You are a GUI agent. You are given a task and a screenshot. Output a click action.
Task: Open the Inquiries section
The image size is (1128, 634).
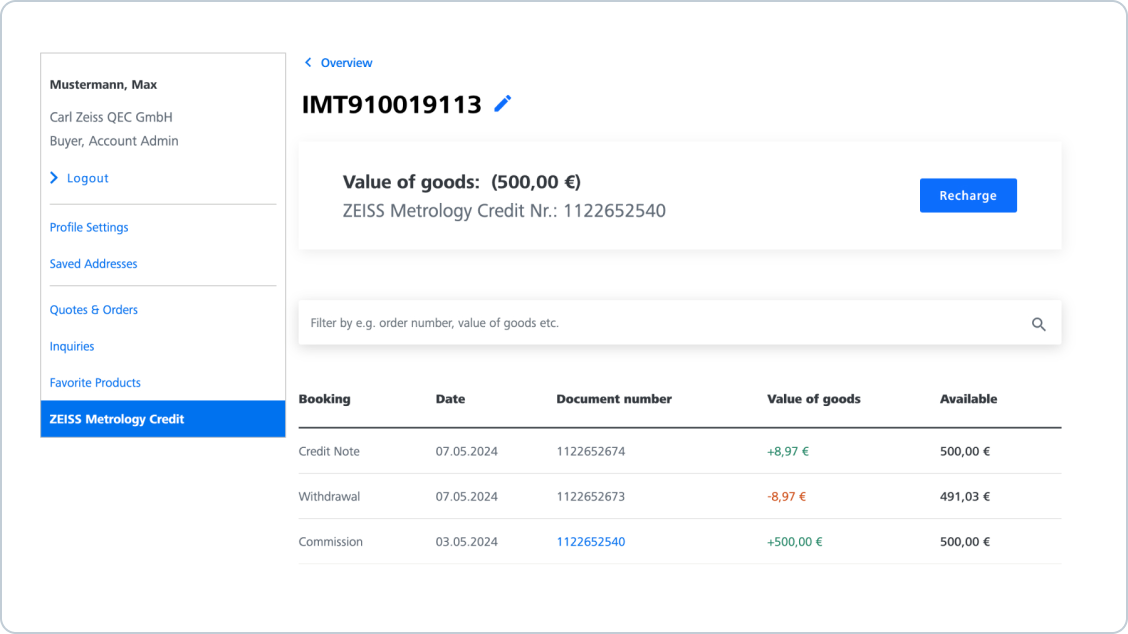point(72,346)
